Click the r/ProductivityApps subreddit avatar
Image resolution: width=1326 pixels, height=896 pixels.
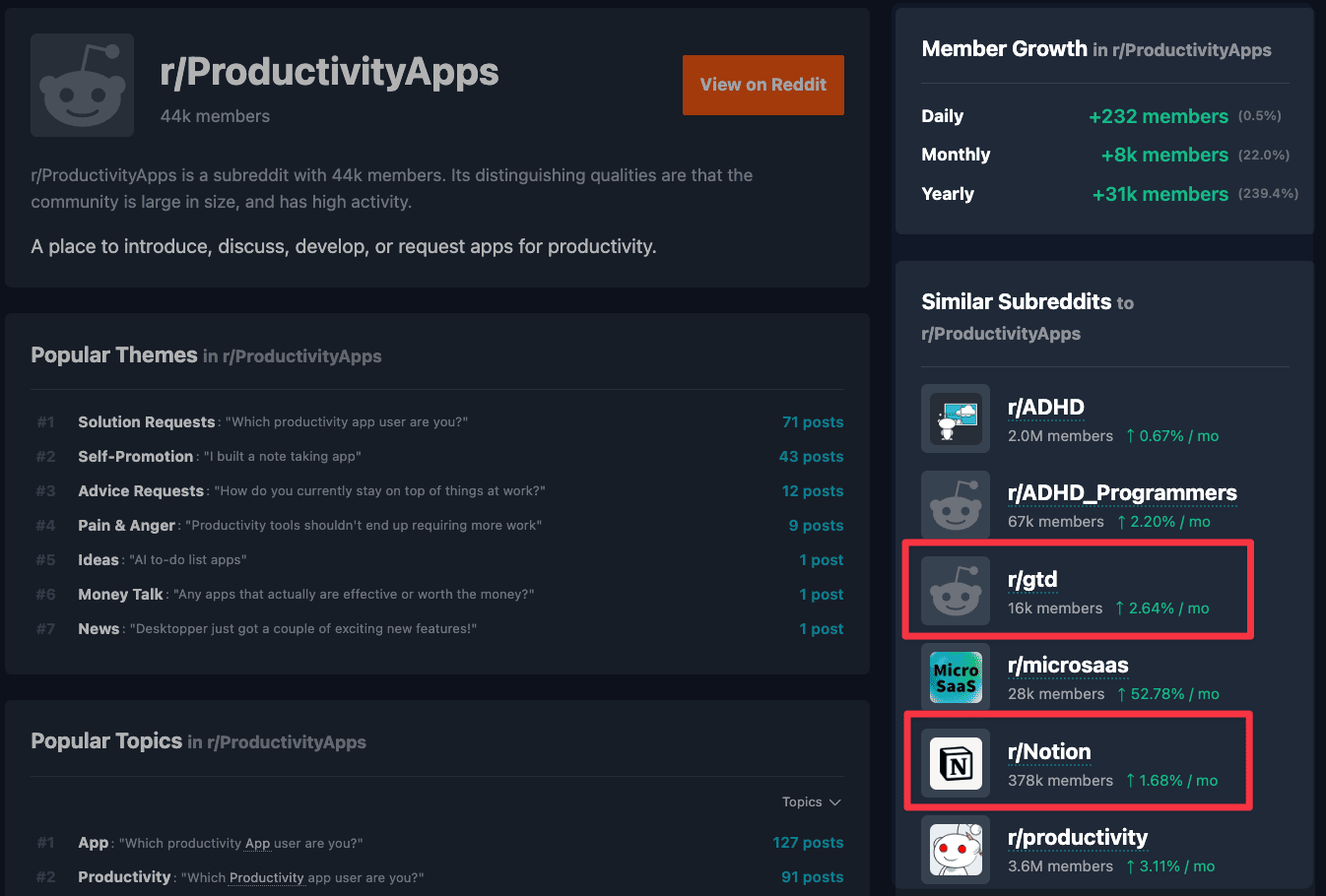pyautogui.click(x=82, y=85)
